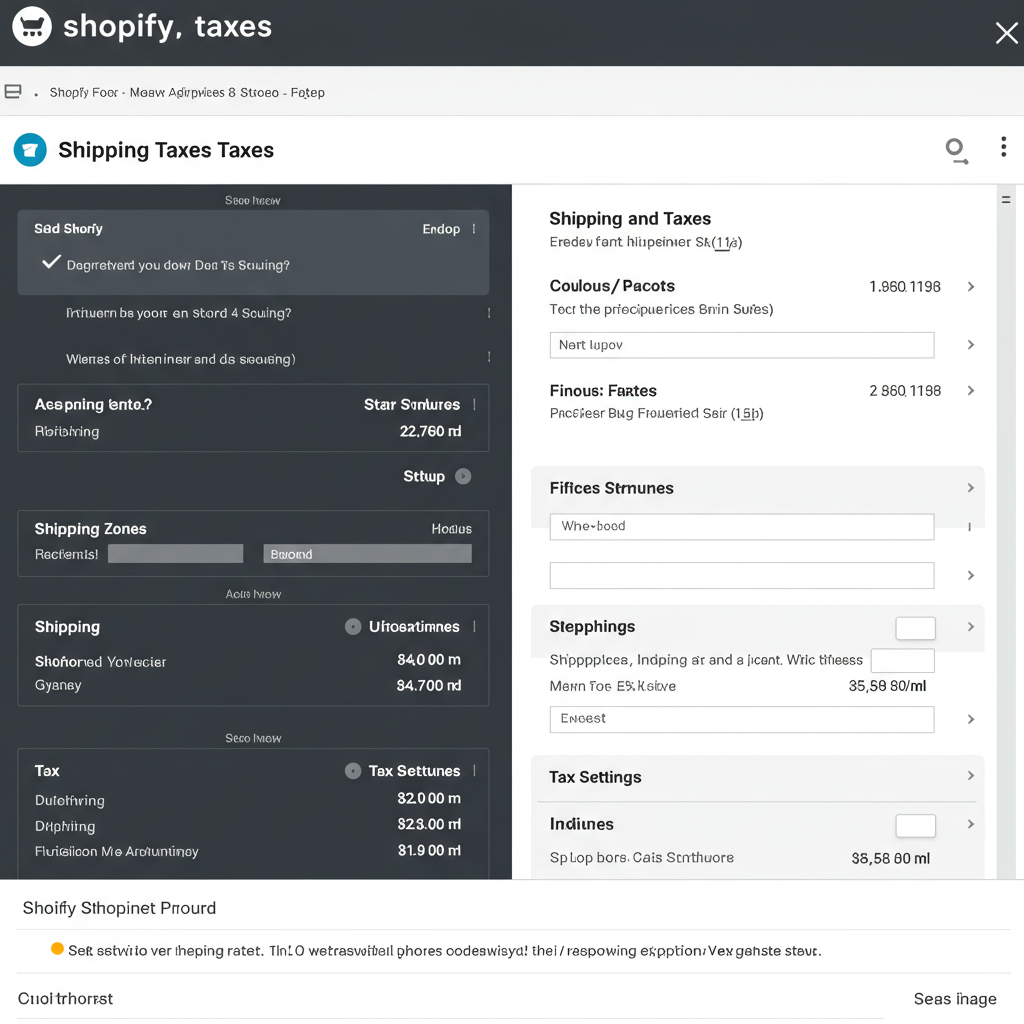Click the breadcrumb Shopfy Foor path

[187, 93]
